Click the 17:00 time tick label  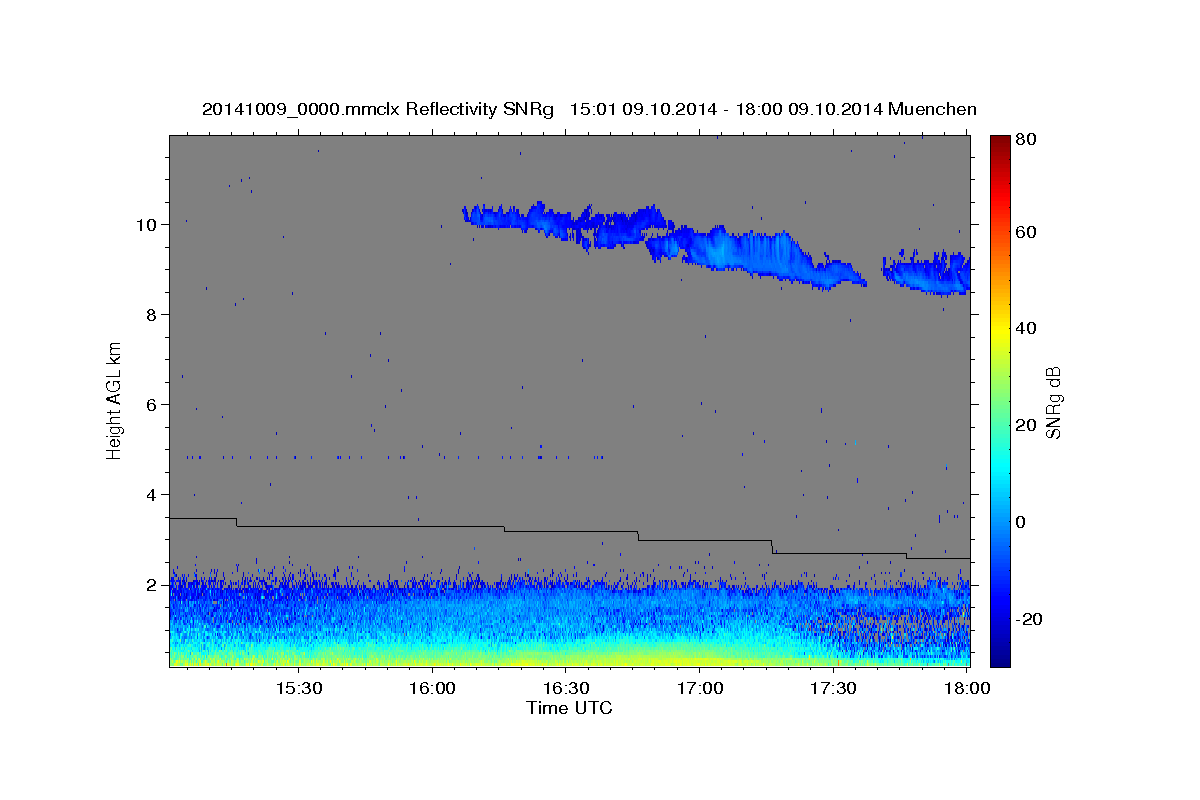(x=699, y=689)
